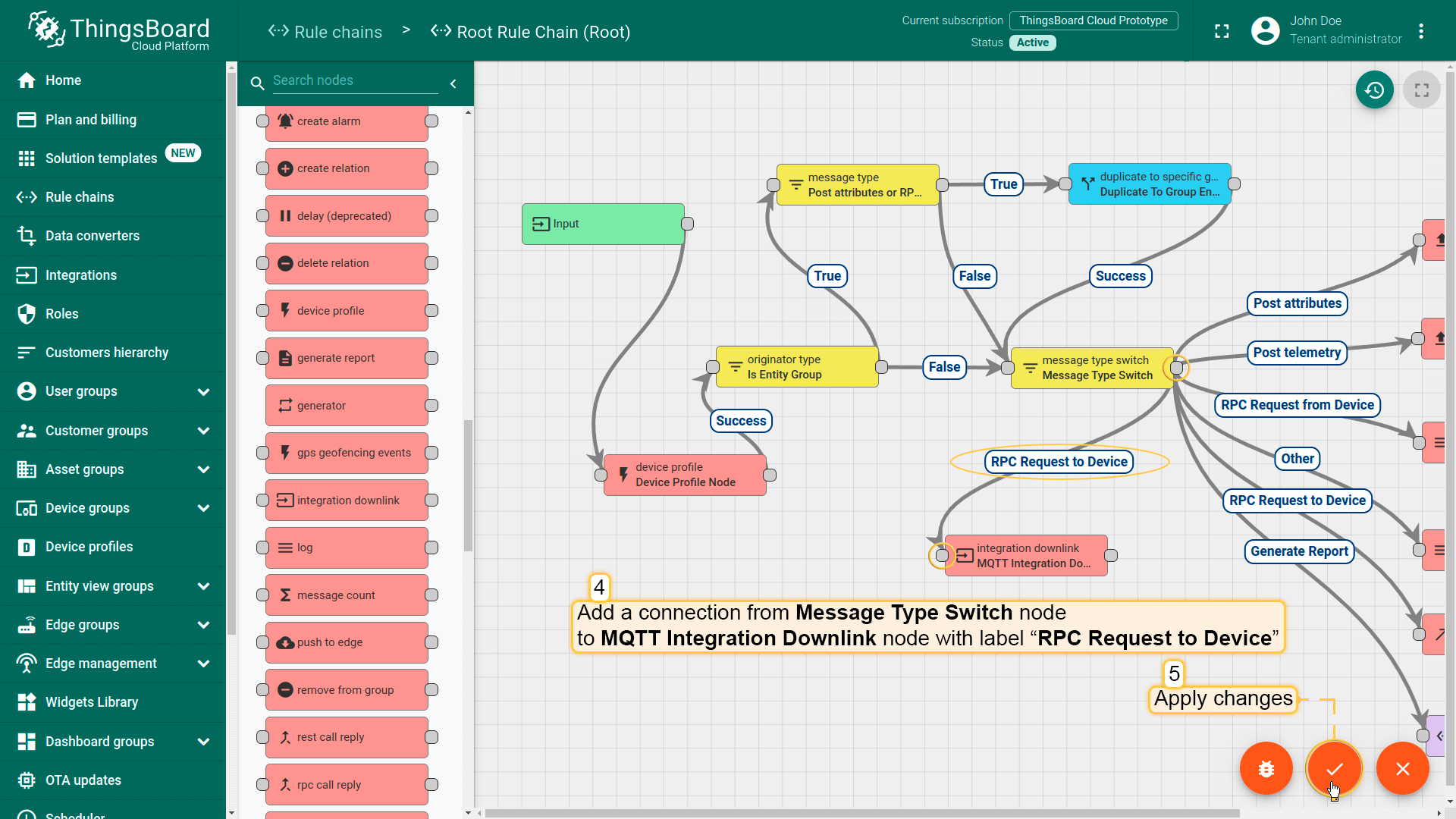Select the delete relation node
The height and width of the screenshot is (819, 1456).
point(347,263)
